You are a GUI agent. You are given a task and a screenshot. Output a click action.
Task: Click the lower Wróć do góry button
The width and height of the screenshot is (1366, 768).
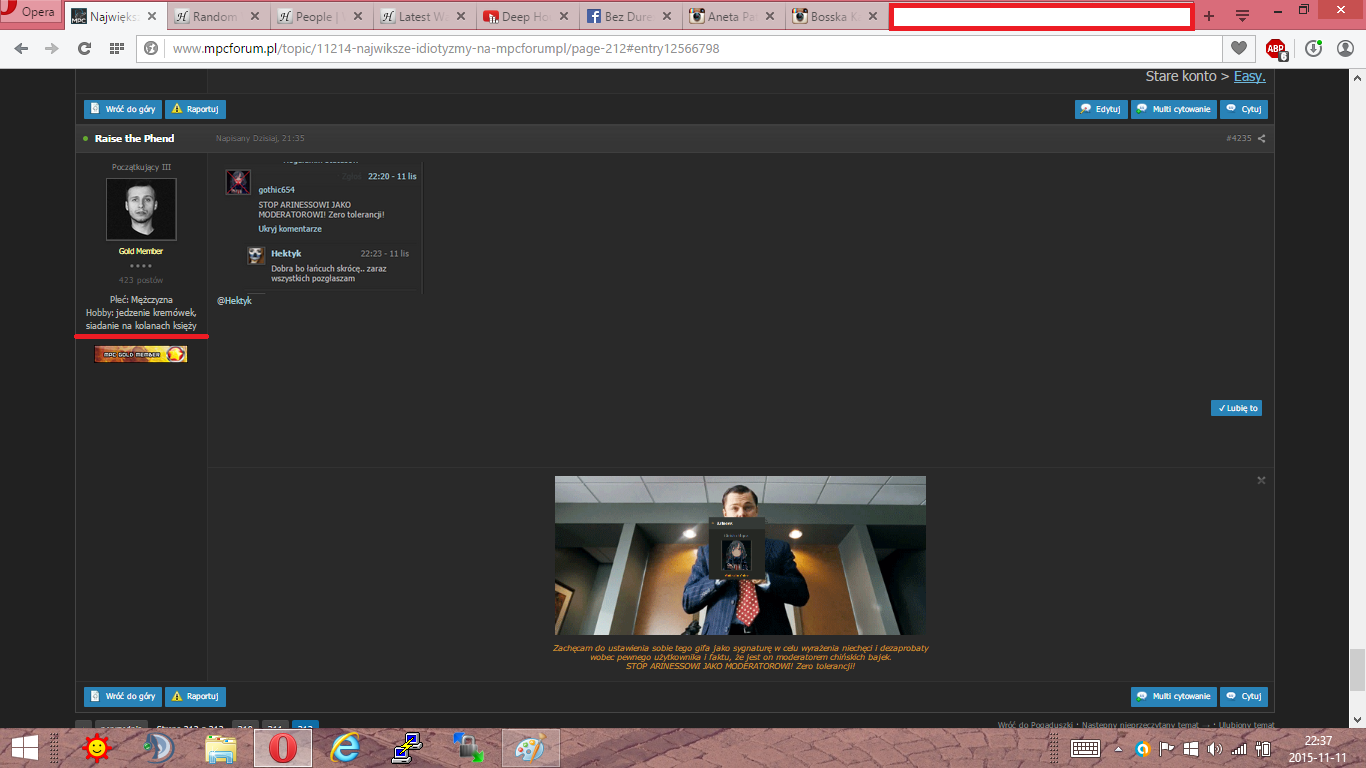click(123, 696)
